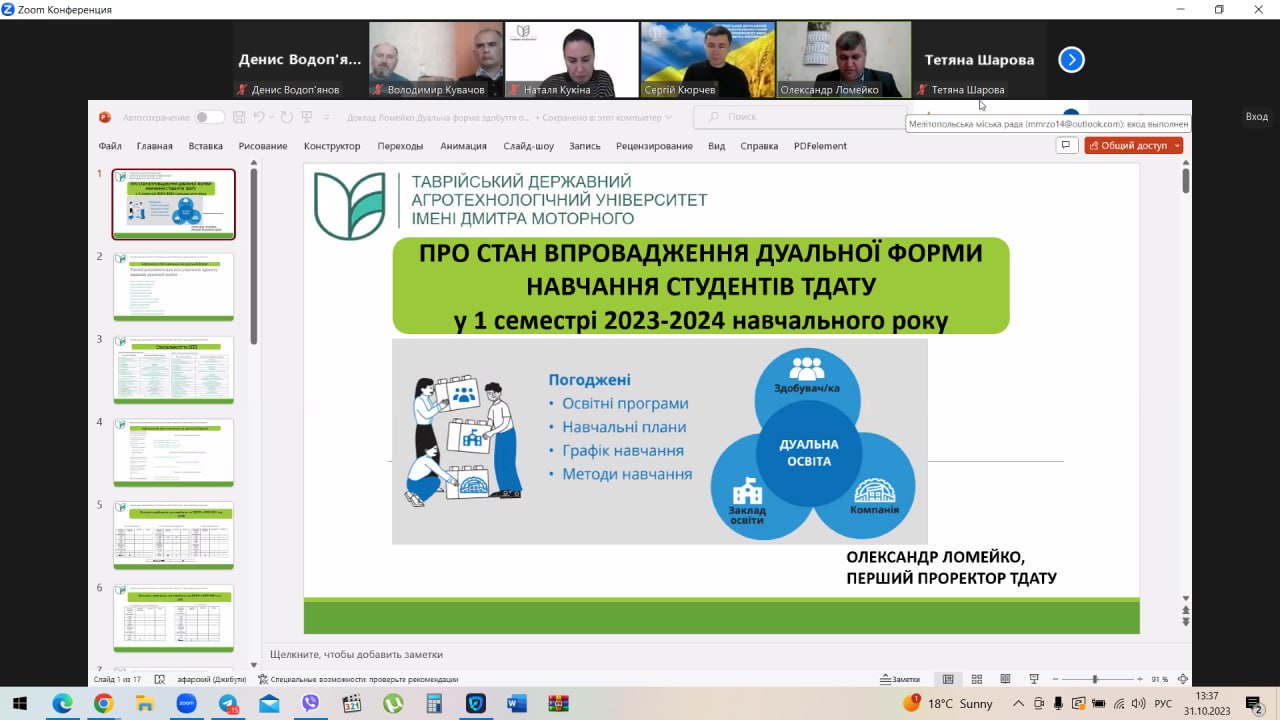Open the comments pane icon
Viewport: 1280px width, 720px height.
click(1066, 145)
